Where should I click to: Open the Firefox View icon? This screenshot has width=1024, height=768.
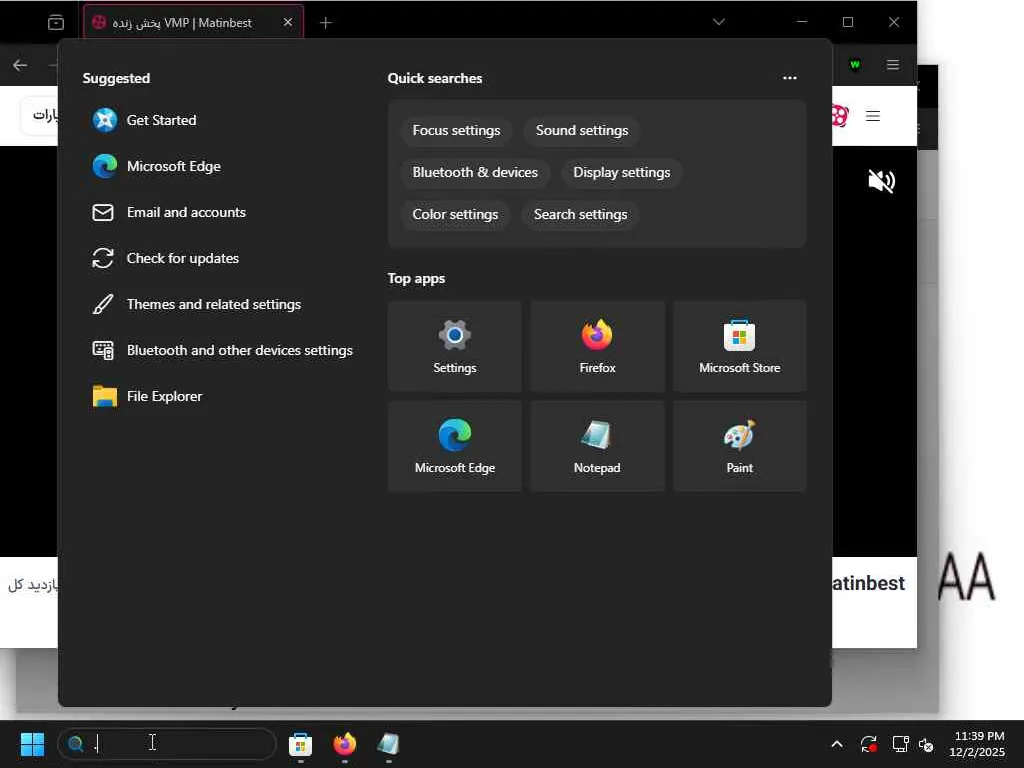pos(56,23)
